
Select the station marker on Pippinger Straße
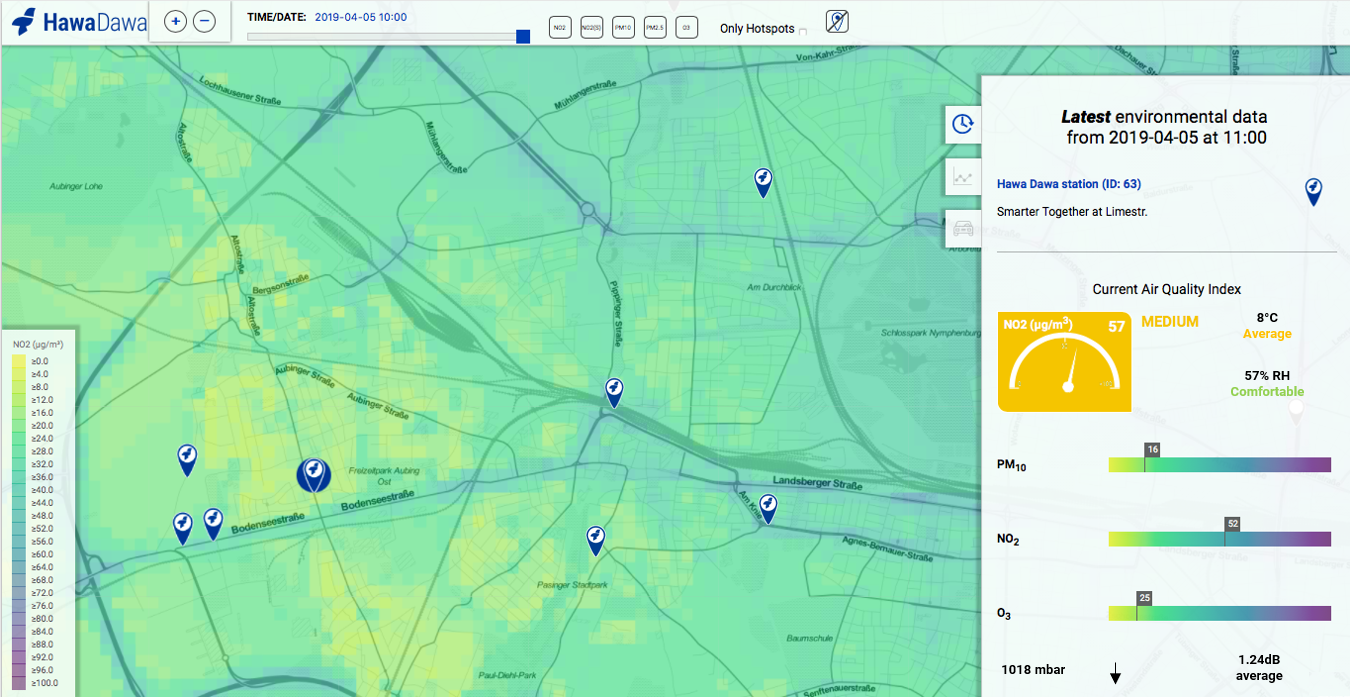614,391
